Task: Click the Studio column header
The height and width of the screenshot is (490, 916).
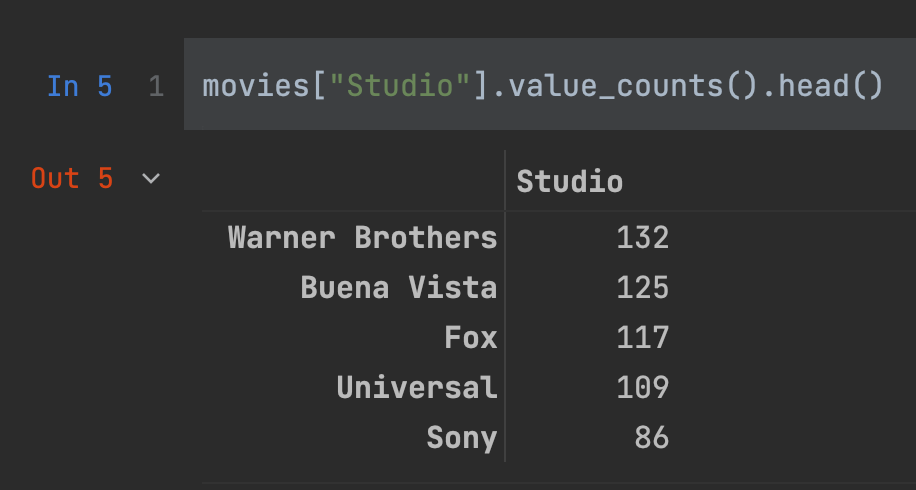Action: [x=570, y=182]
